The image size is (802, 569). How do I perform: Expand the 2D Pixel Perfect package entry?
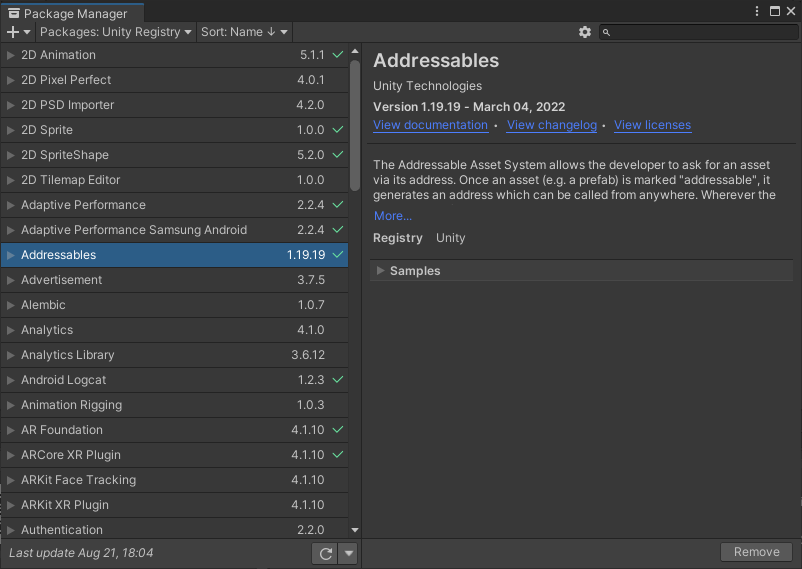click(x=10, y=80)
